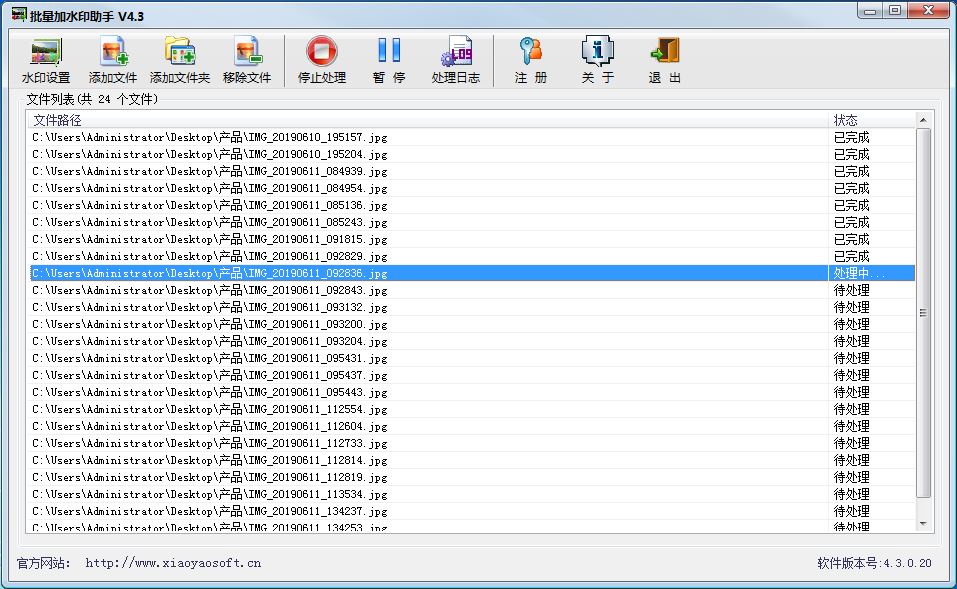The width and height of the screenshot is (957, 589).
Task: Click the scrollbar down arrow
Action: point(923,523)
